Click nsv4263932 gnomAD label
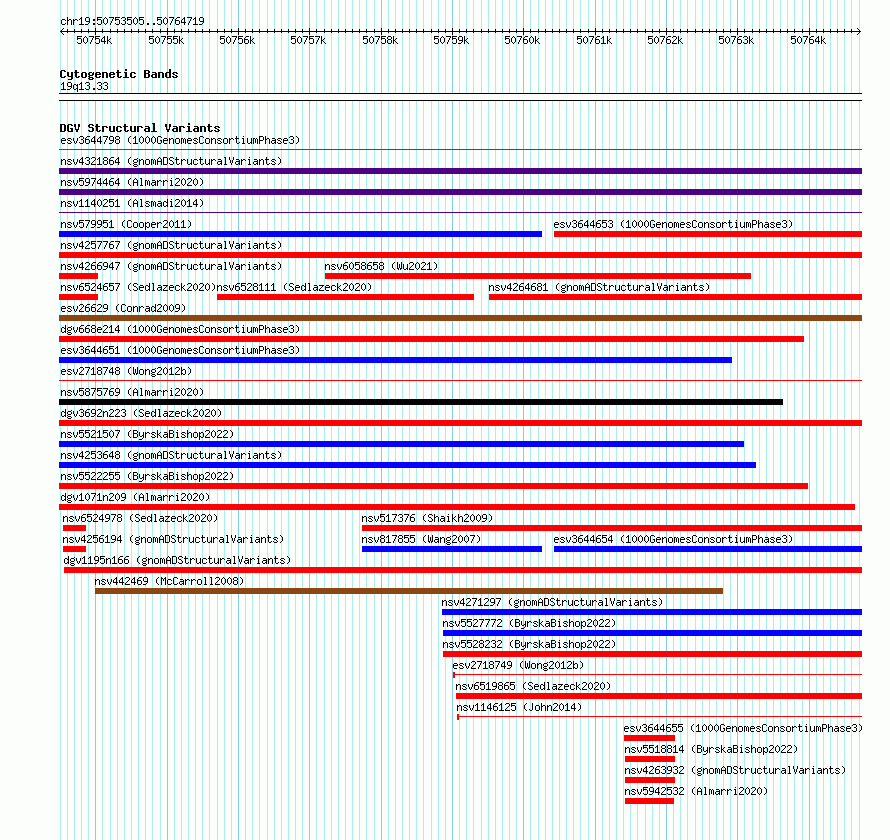Image resolution: width=890 pixels, height=840 pixels. pyautogui.click(x=735, y=770)
